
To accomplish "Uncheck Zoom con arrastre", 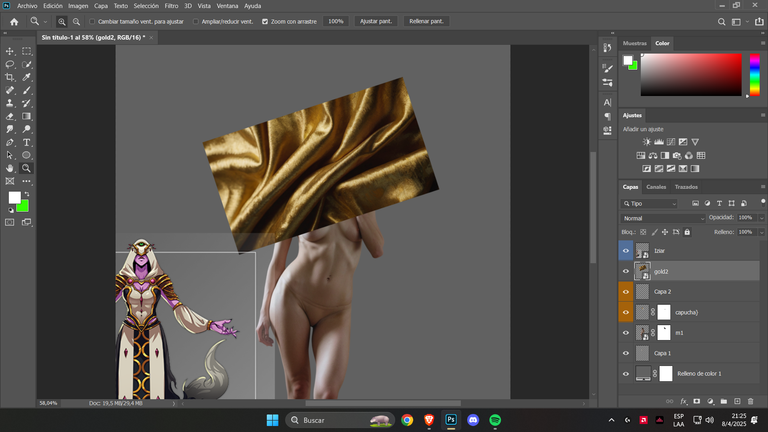I will (265, 22).
